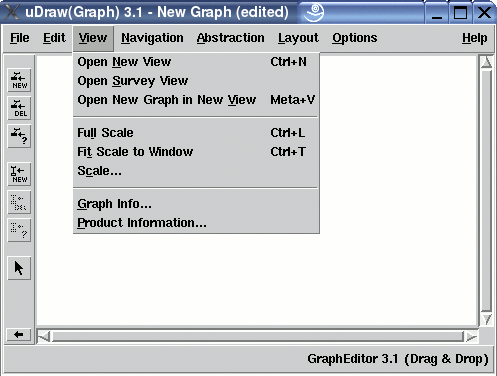Click the X window menu icon in title bar
This screenshot has height=376, width=497.
11,12
